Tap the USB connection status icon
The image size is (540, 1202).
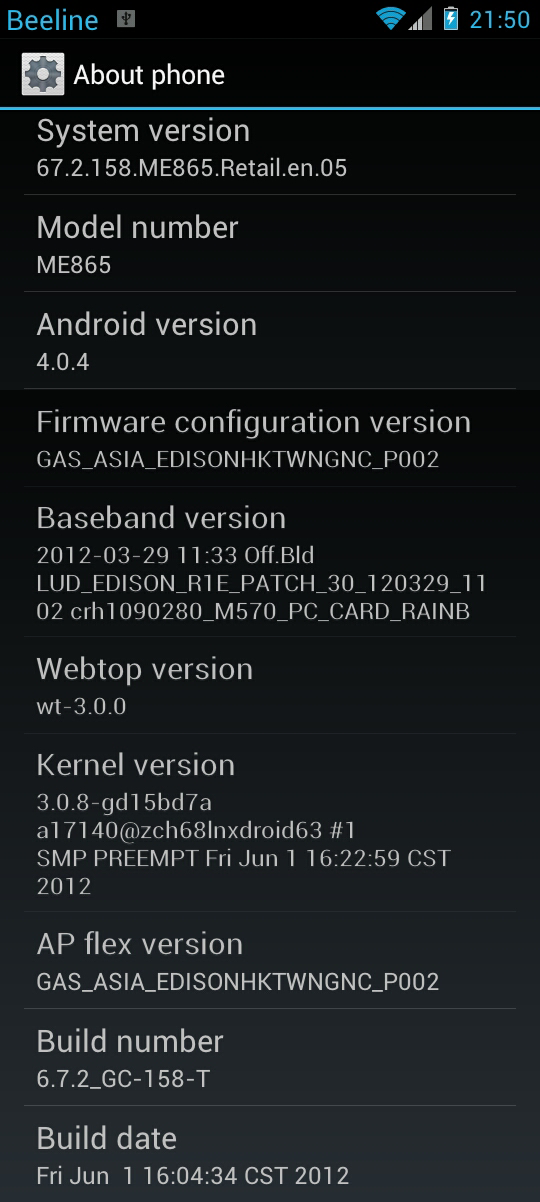(x=125, y=19)
